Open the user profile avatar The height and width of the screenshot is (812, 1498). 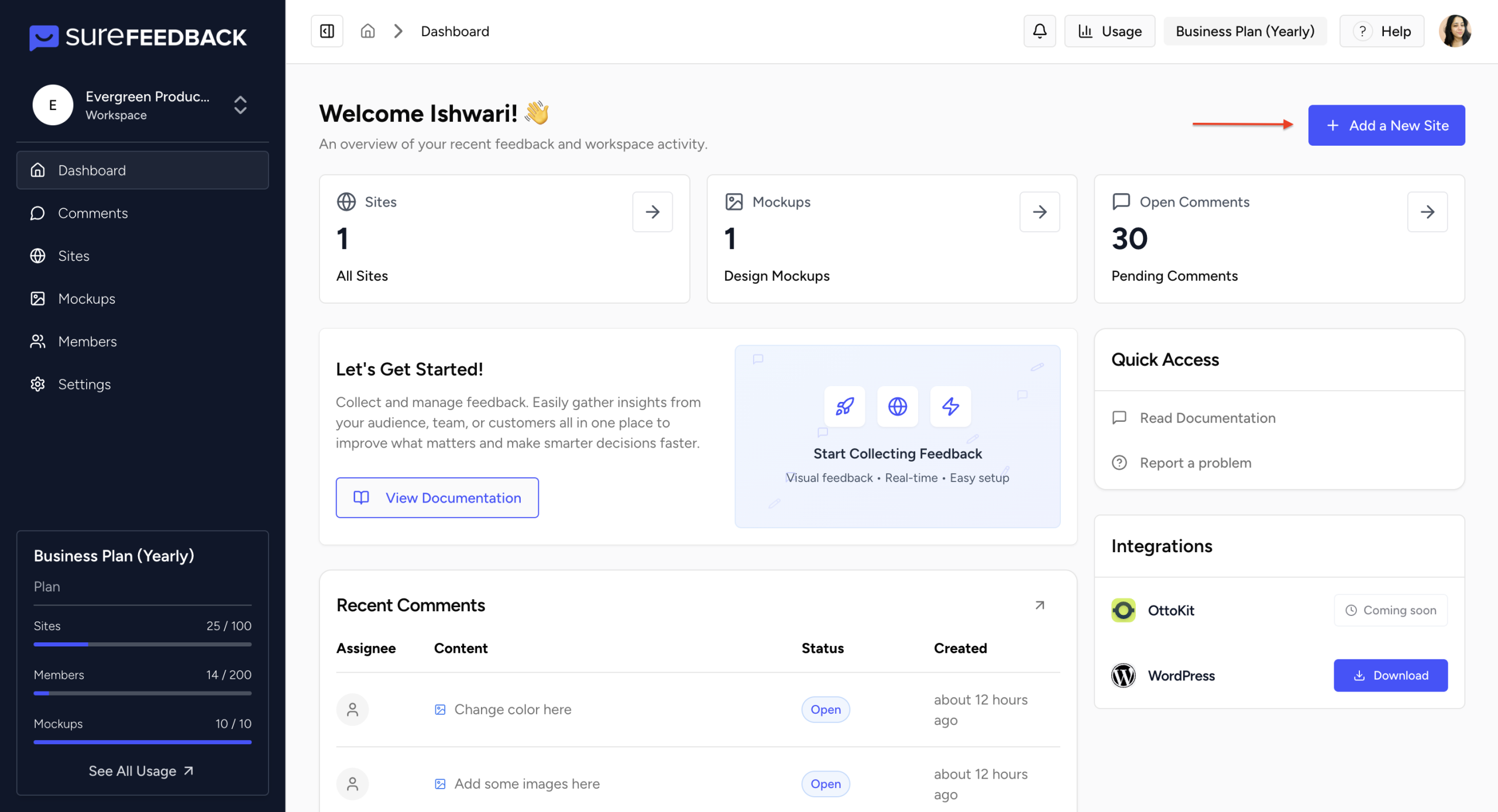click(x=1455, y=31)
